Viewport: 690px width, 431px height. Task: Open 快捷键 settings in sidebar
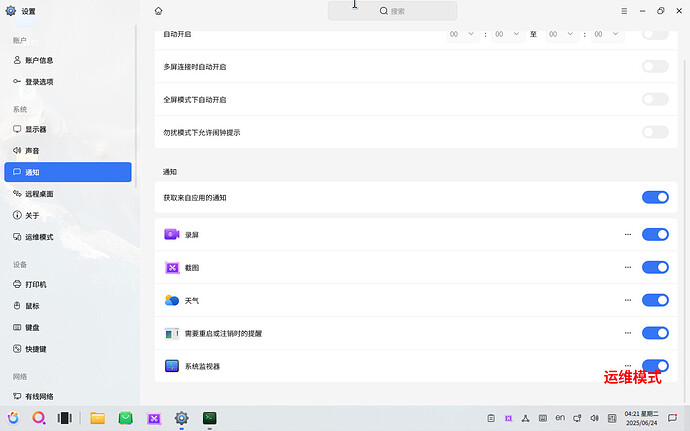tap(68, 349)
